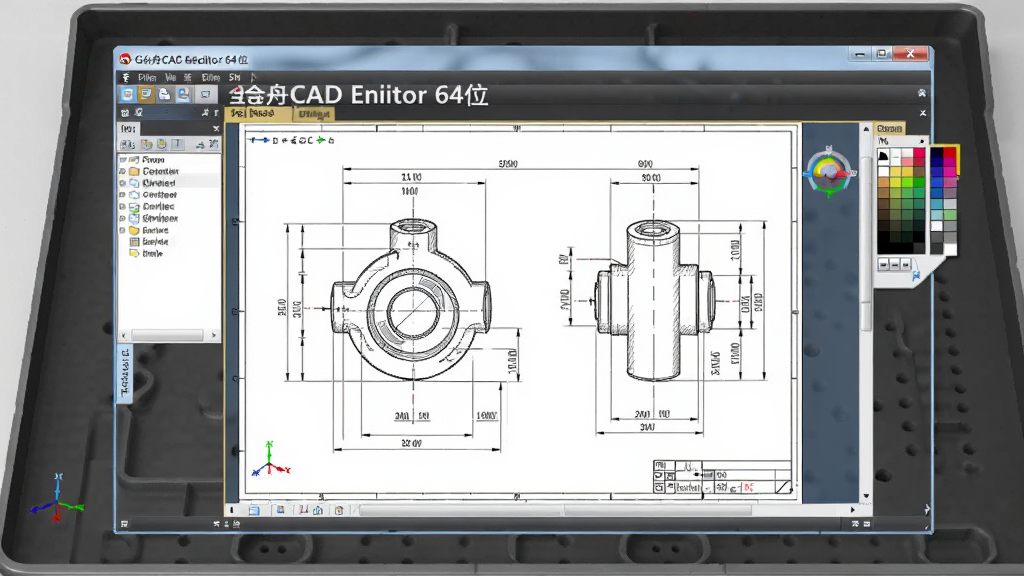1024x576 pixels.
Task: Click the red app icon in the title bar
Action: click(x=125, y=59)
